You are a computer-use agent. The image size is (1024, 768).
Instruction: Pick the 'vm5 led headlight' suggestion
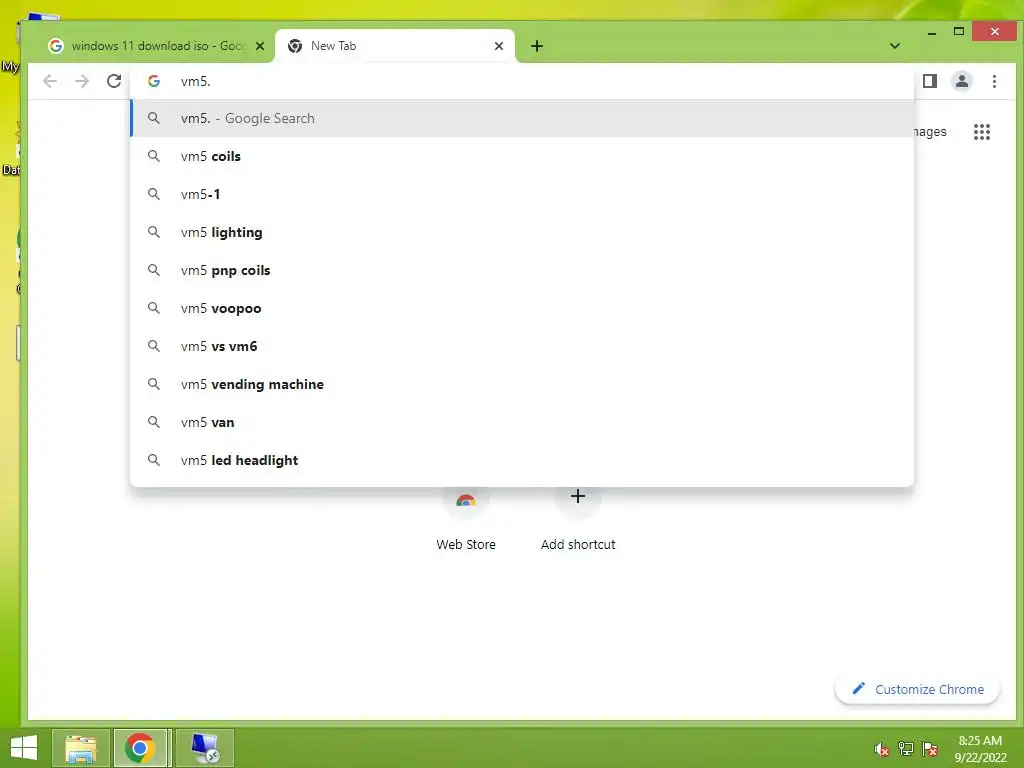tap(522, 460)
